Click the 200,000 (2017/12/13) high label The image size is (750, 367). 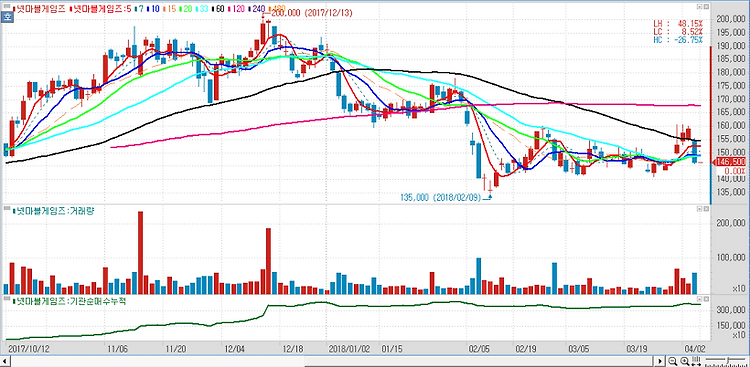coord(311,13)
